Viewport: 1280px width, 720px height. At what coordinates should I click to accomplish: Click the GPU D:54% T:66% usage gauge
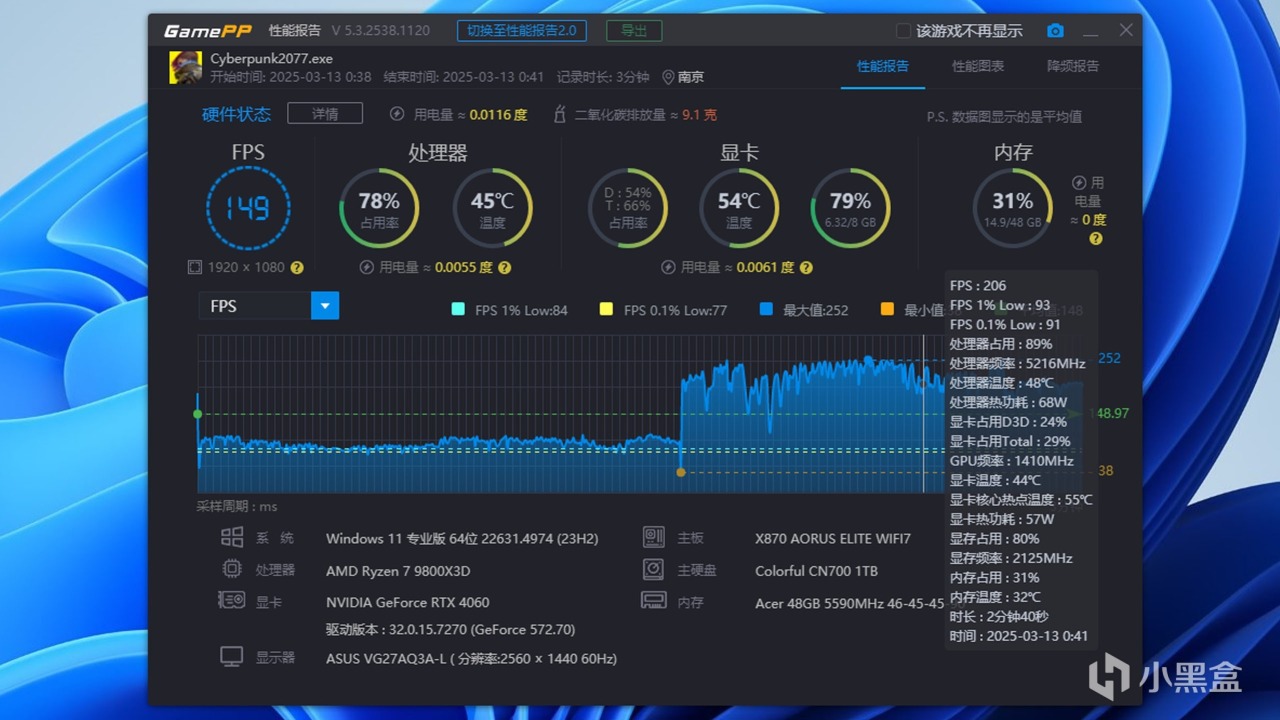pyautogui.click(x=628, y=208)
